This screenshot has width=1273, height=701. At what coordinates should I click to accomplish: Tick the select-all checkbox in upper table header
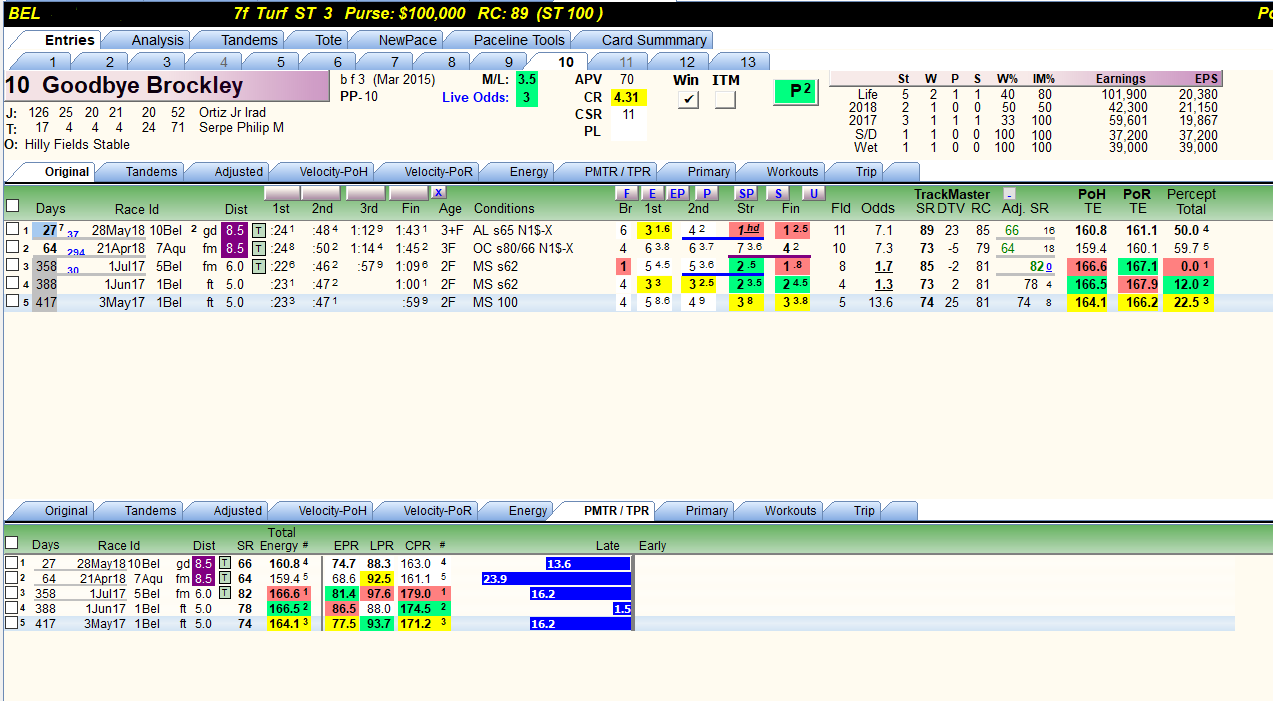12,206
